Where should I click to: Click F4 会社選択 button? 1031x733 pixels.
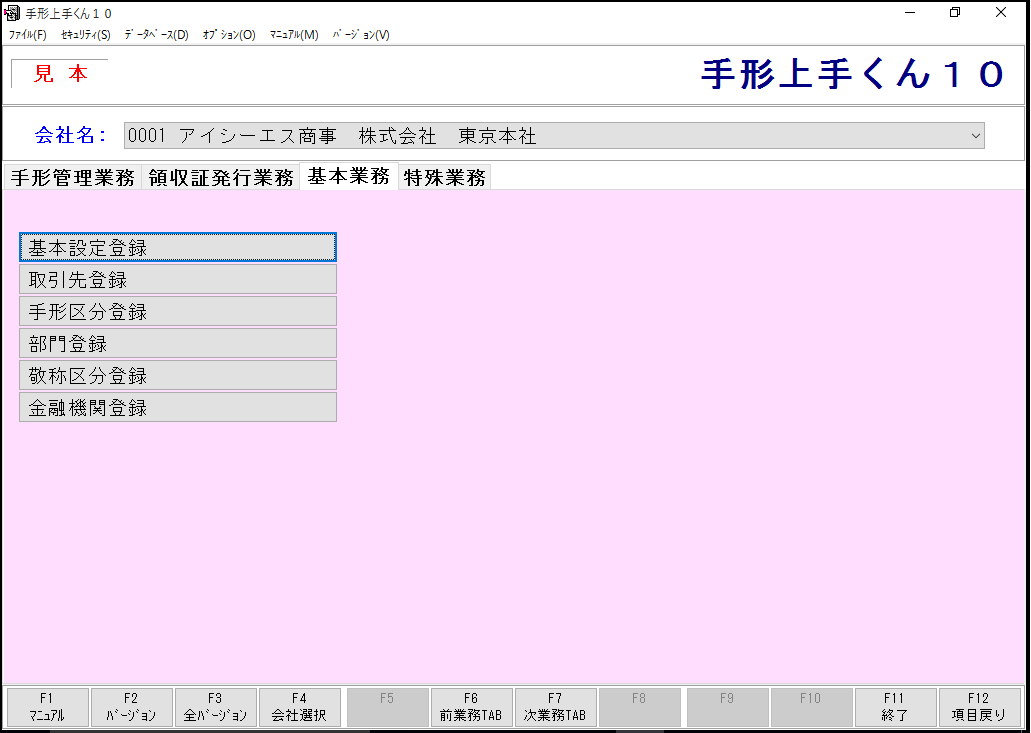tap(300, 707)
